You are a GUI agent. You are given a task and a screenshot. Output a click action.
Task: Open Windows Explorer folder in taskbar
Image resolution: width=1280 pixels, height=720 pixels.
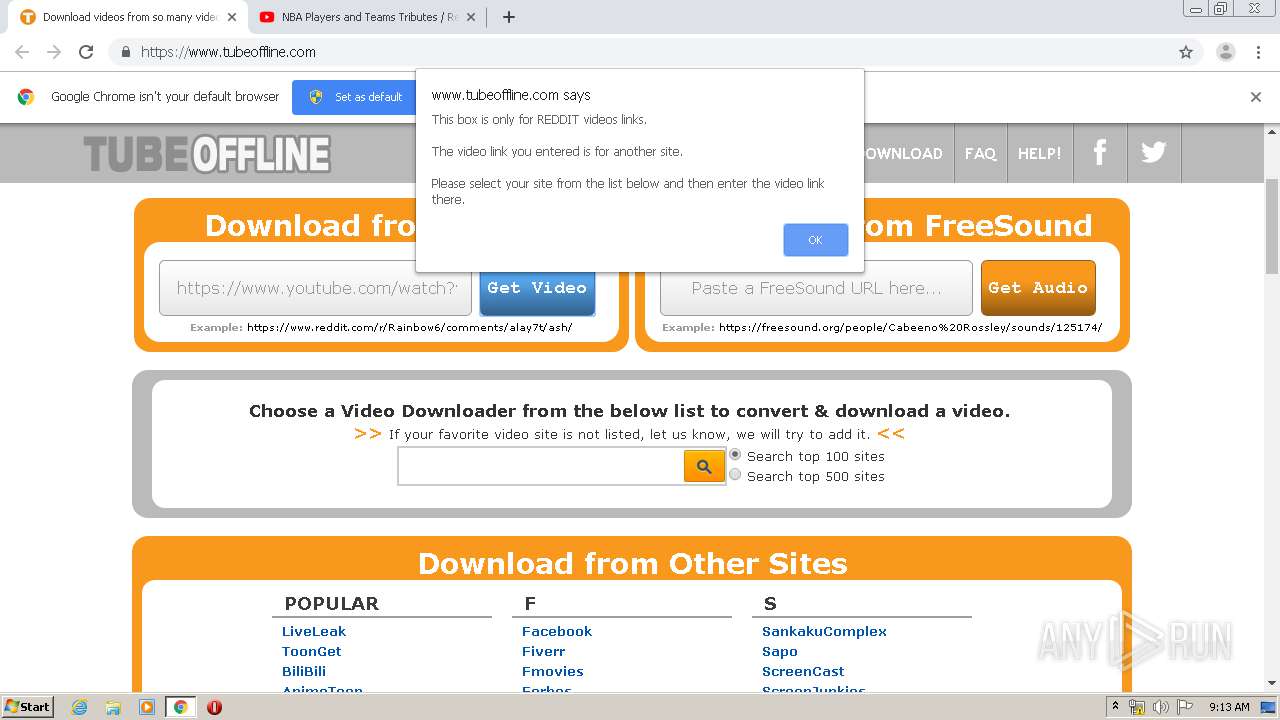click(x=113, y=707)
